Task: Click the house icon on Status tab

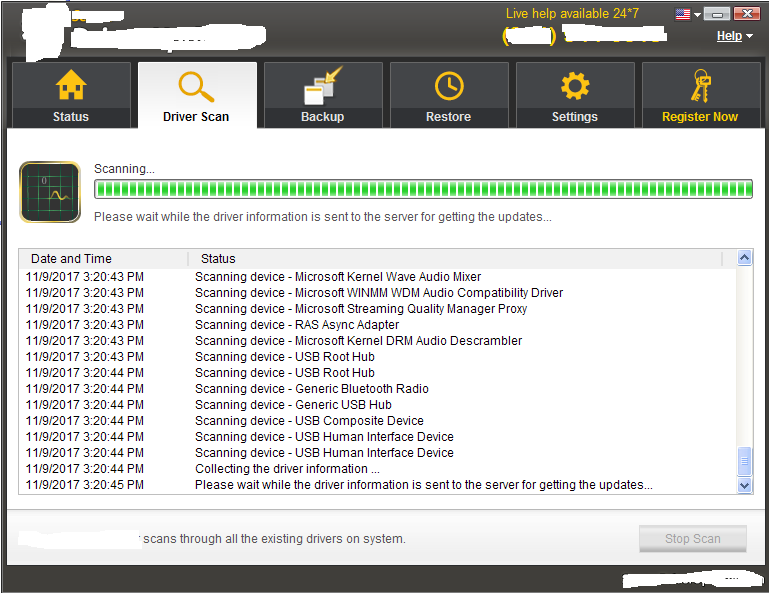Action: (71, 85)
